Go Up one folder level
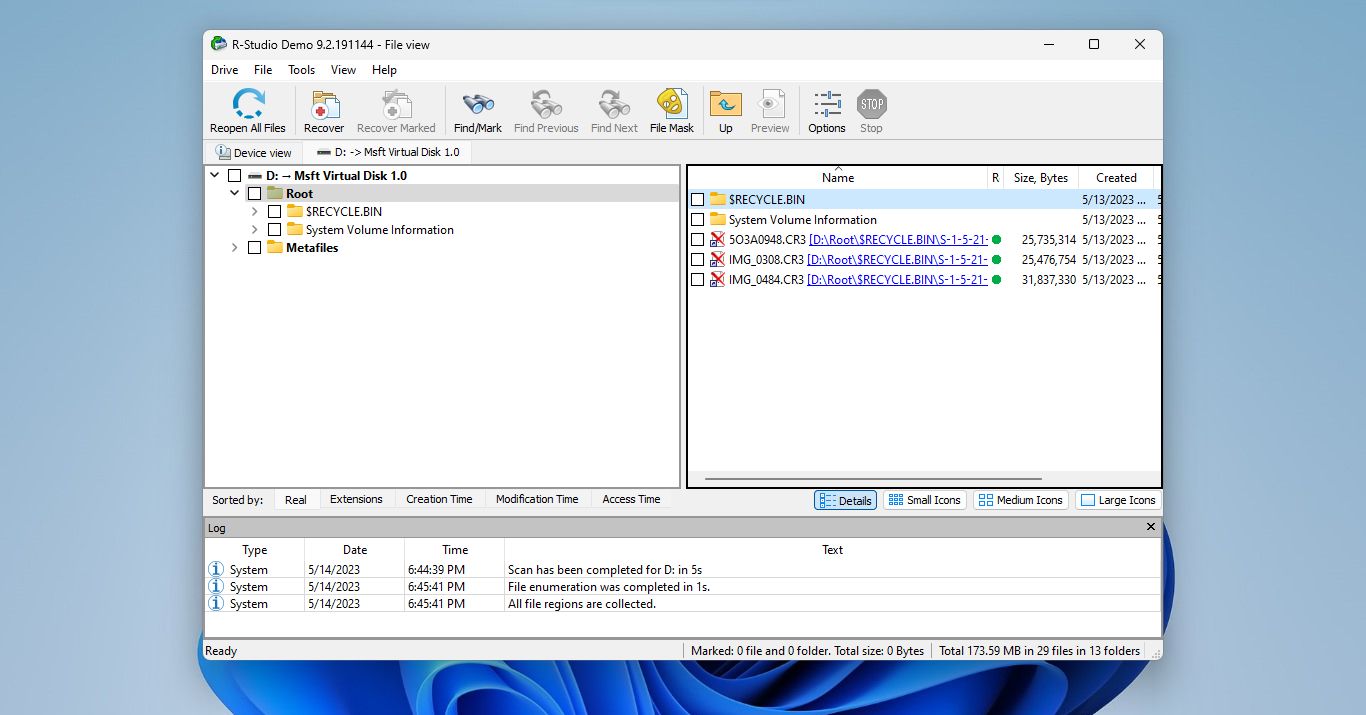Image resolution: width=1366 pixels, height=715 pixels. [x=725, y=104]
